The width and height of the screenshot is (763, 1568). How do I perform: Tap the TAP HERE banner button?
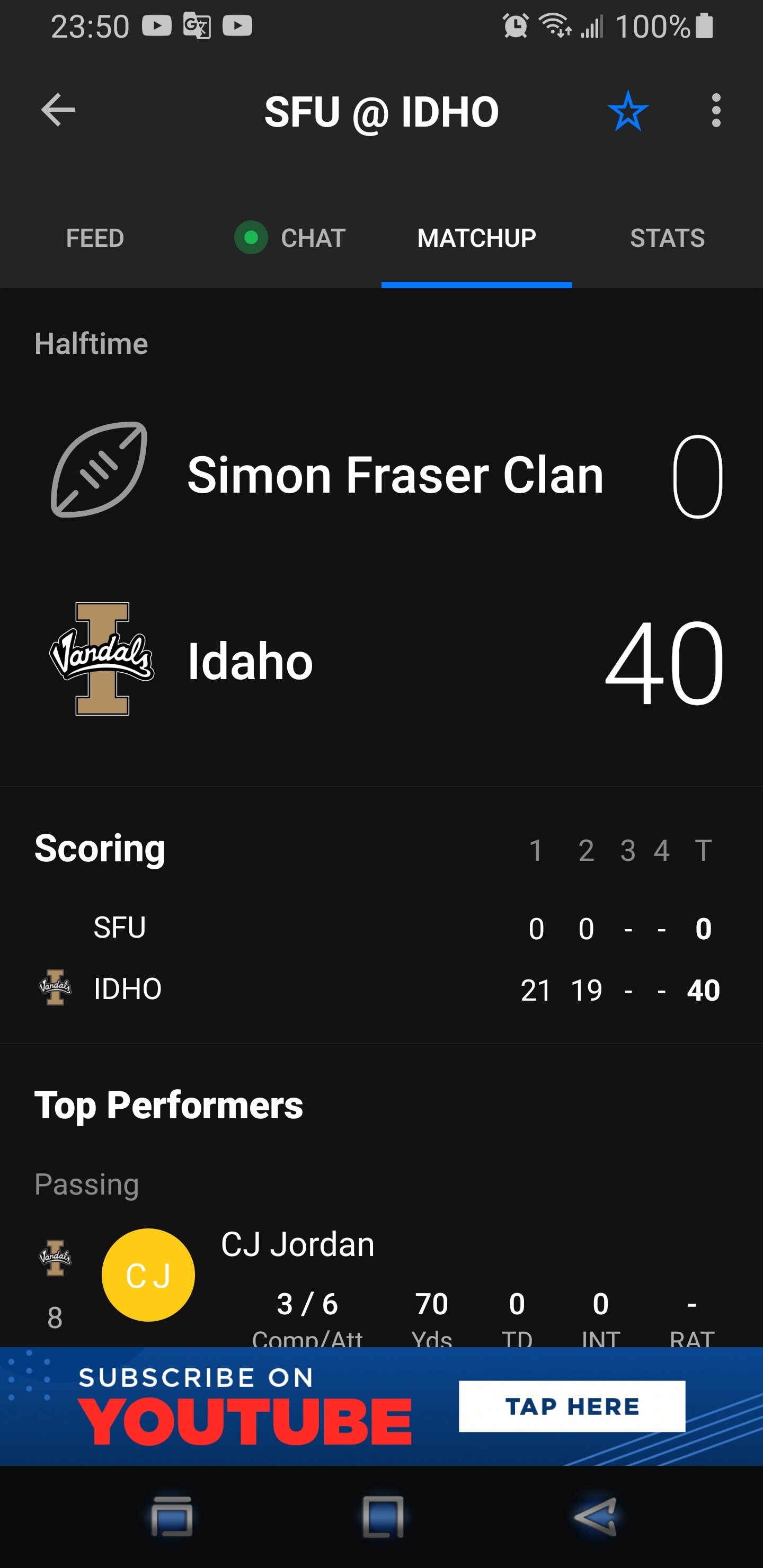coord(571,1406)
